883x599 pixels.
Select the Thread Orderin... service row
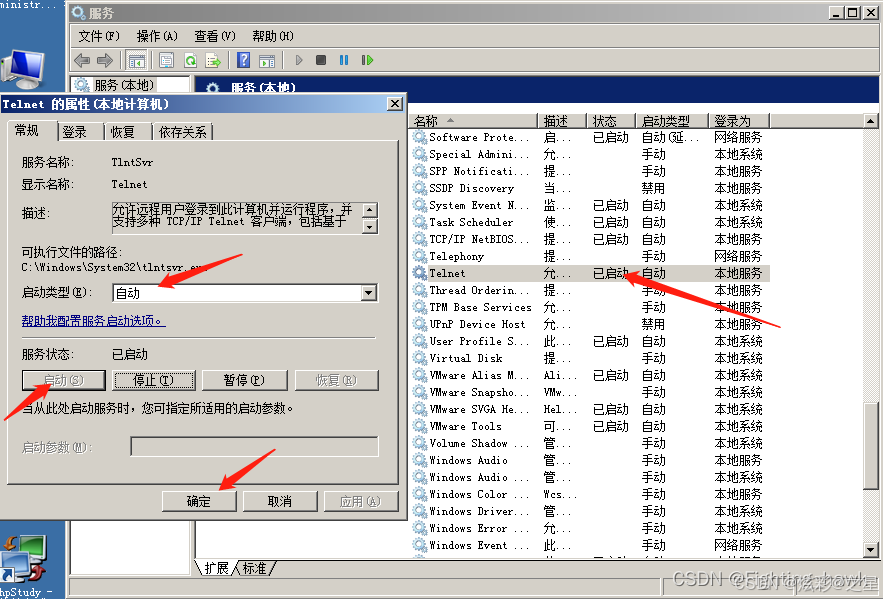(x=590, y=290)
